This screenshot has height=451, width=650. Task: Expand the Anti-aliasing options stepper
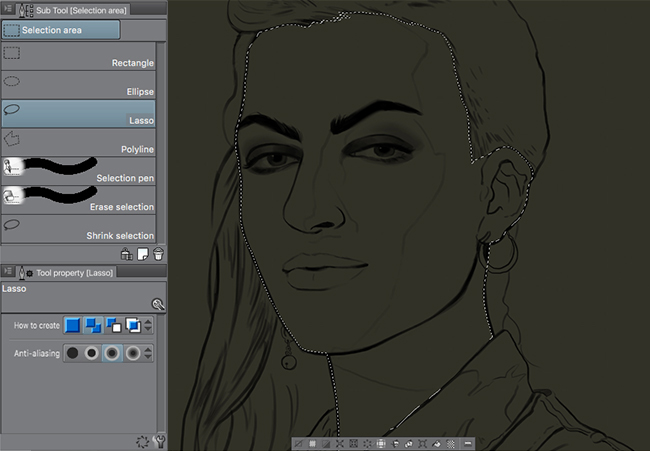tap(148, 353)
